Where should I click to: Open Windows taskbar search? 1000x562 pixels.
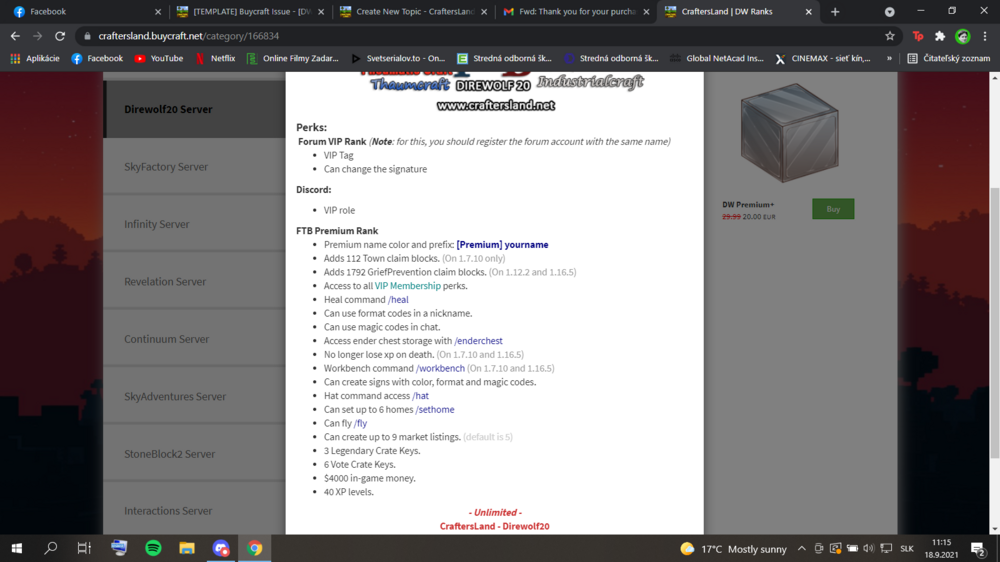point(50,549)
